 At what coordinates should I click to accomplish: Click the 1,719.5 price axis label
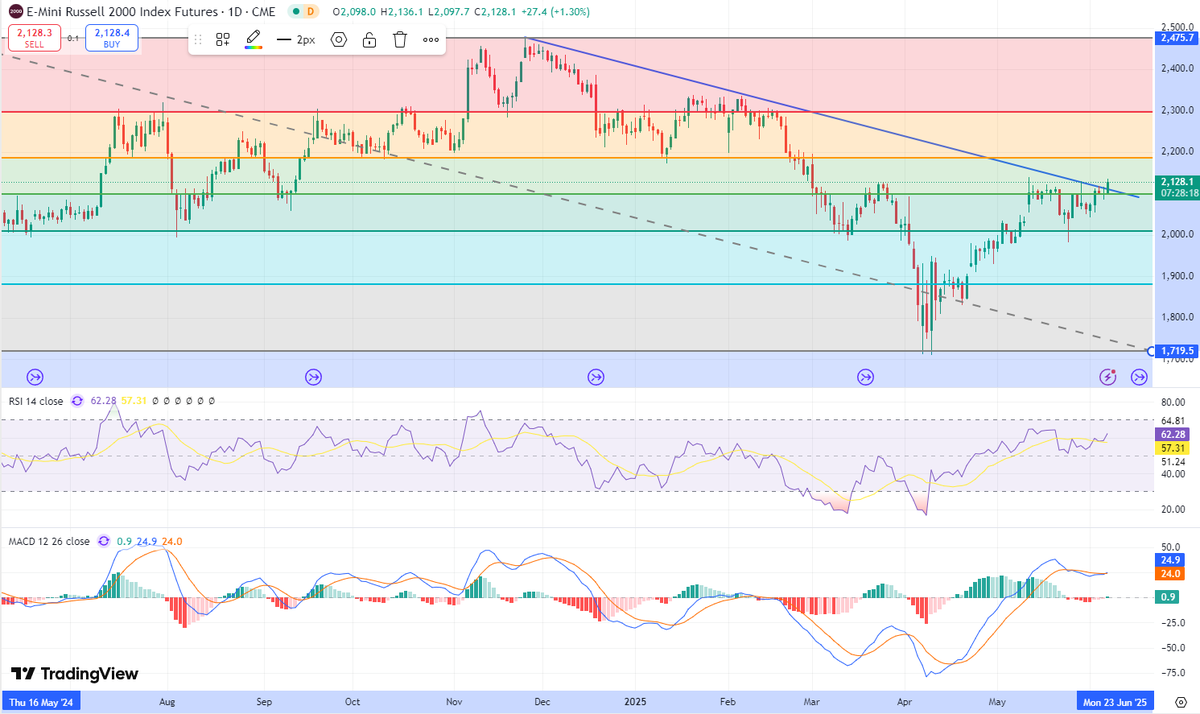point(1176,351)
